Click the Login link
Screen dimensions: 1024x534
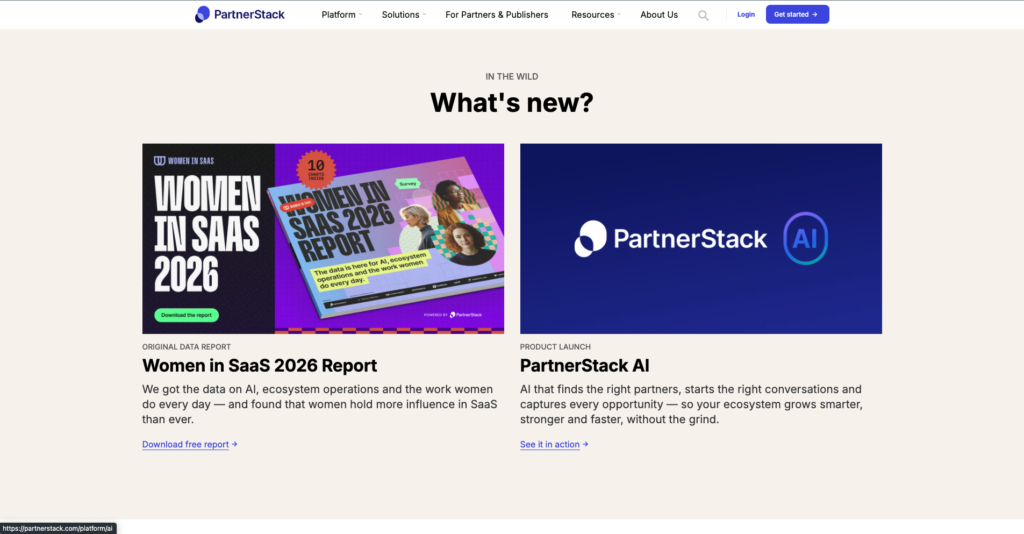746,14
